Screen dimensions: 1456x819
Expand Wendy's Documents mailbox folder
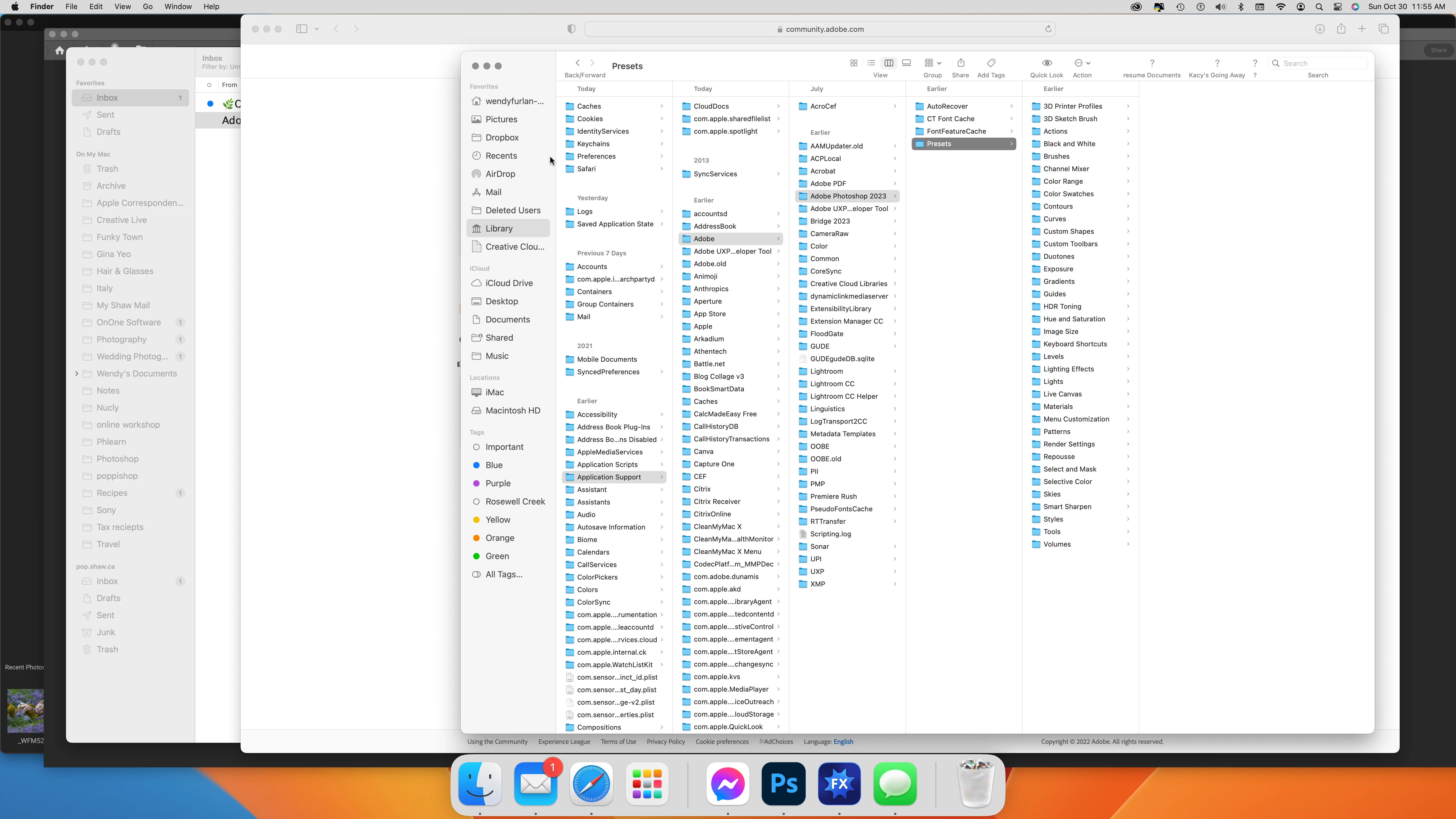coord(77,374)
